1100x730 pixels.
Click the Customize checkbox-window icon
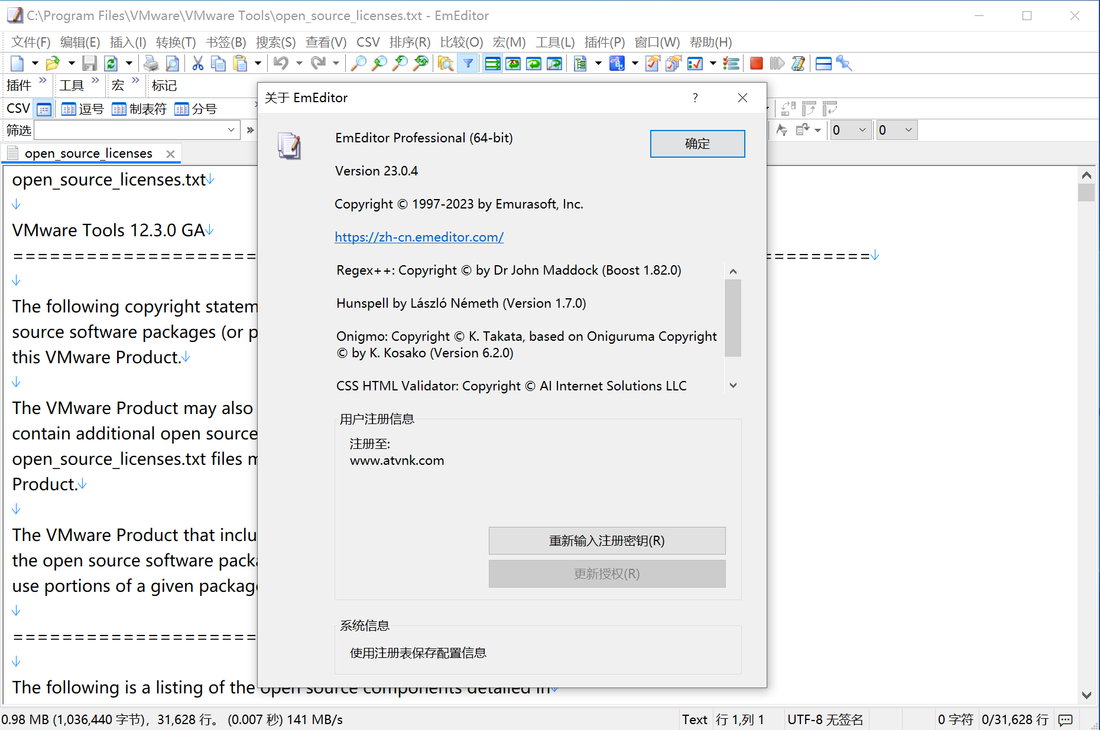pos(695,64)
